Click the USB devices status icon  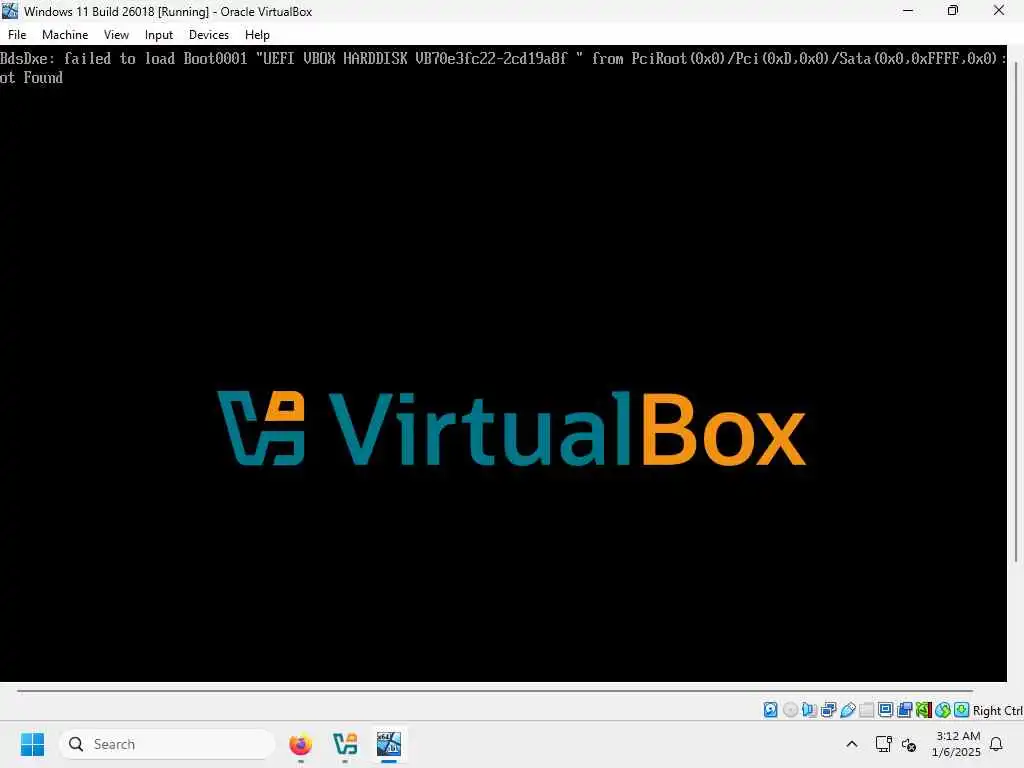848,710
